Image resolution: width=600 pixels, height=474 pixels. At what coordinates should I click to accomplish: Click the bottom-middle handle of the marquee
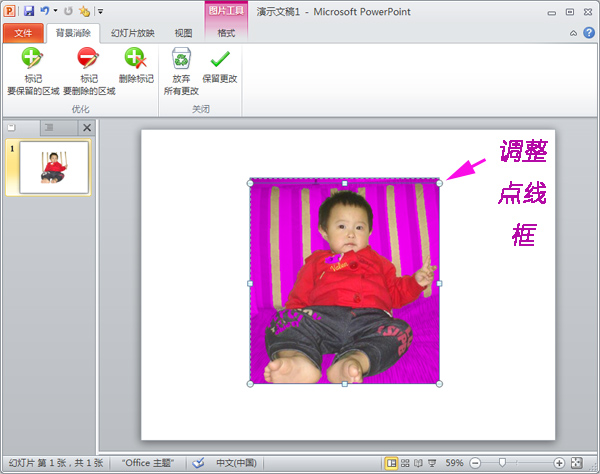(345, 384)
